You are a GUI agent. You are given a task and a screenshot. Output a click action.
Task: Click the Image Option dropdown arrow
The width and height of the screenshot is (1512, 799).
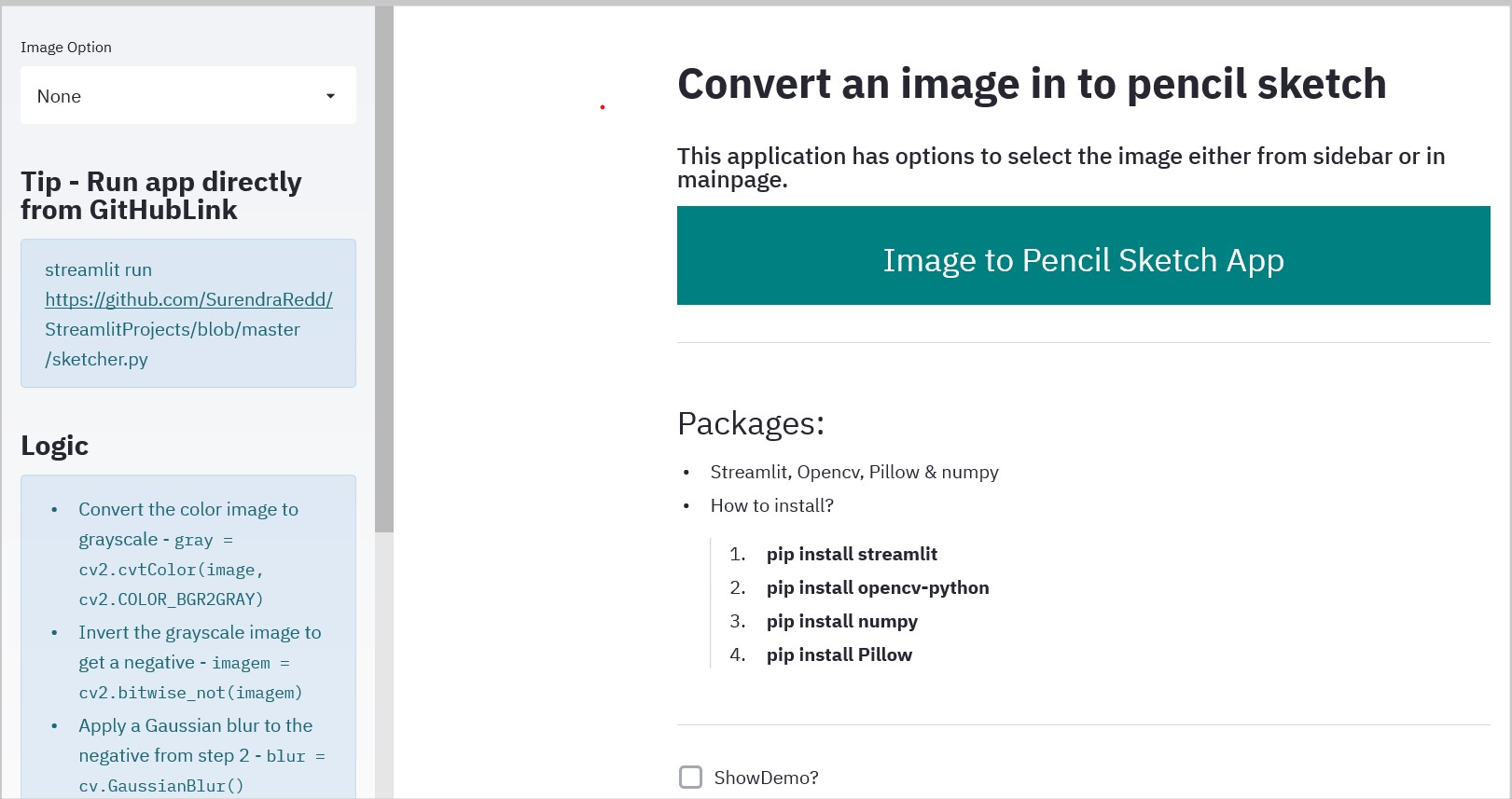click(x=330, y=96)
